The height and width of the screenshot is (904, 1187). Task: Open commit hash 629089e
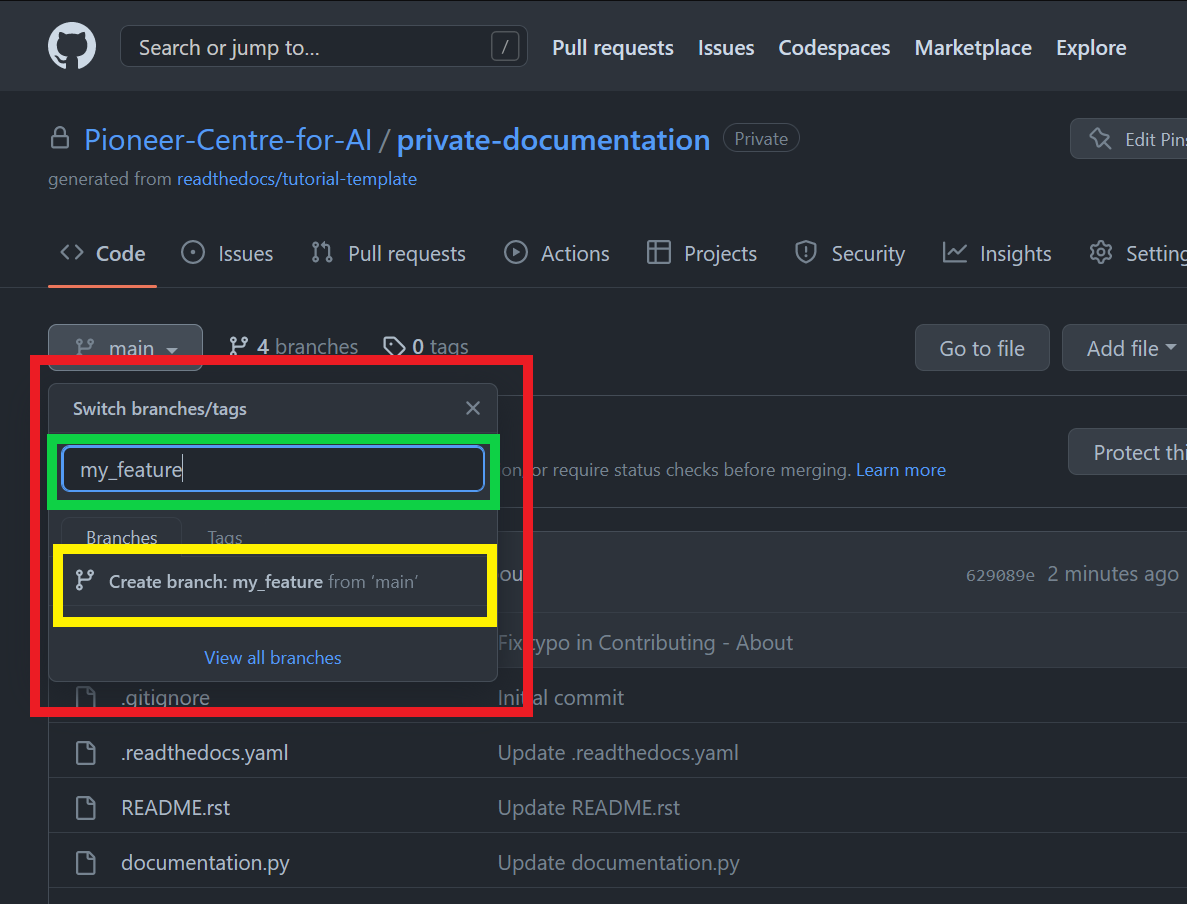[x=1000, y=575]
